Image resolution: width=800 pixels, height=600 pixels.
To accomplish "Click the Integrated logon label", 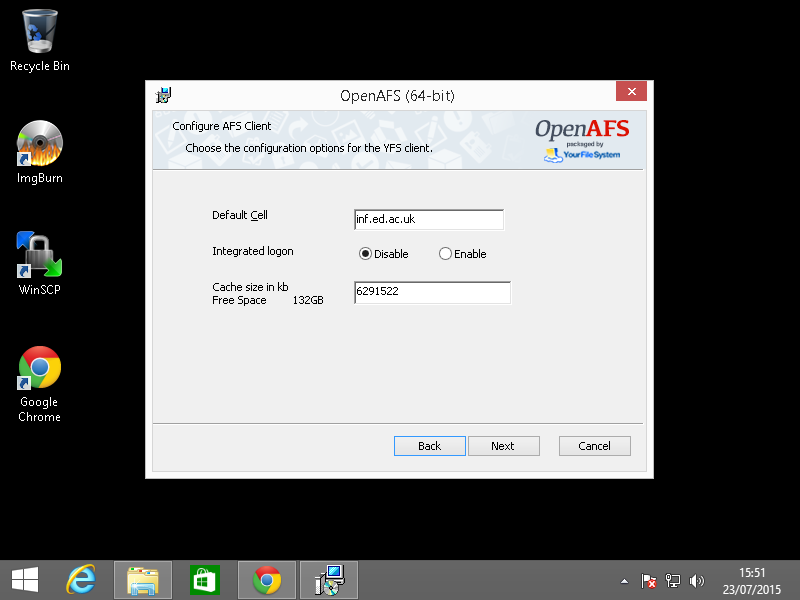I will (x=253, y=251).
